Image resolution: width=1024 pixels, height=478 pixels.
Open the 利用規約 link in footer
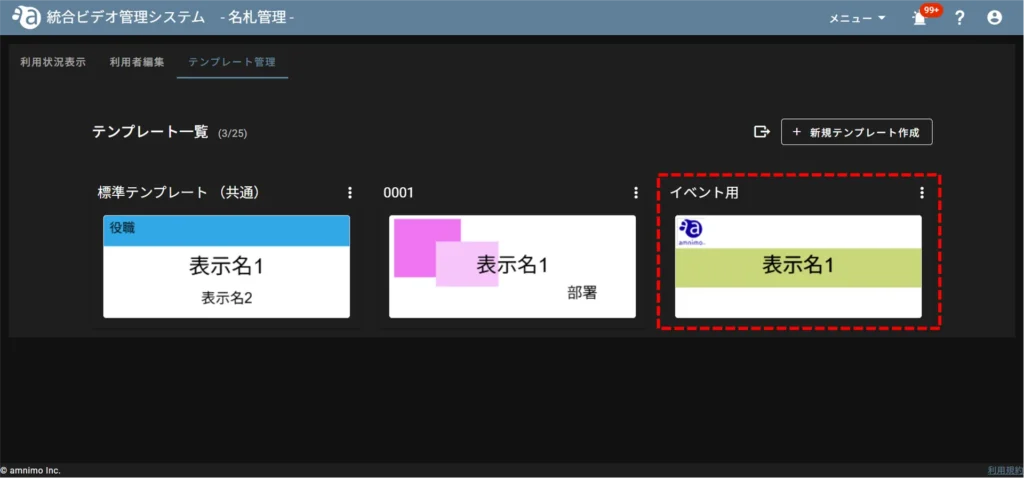point(1003,470)
